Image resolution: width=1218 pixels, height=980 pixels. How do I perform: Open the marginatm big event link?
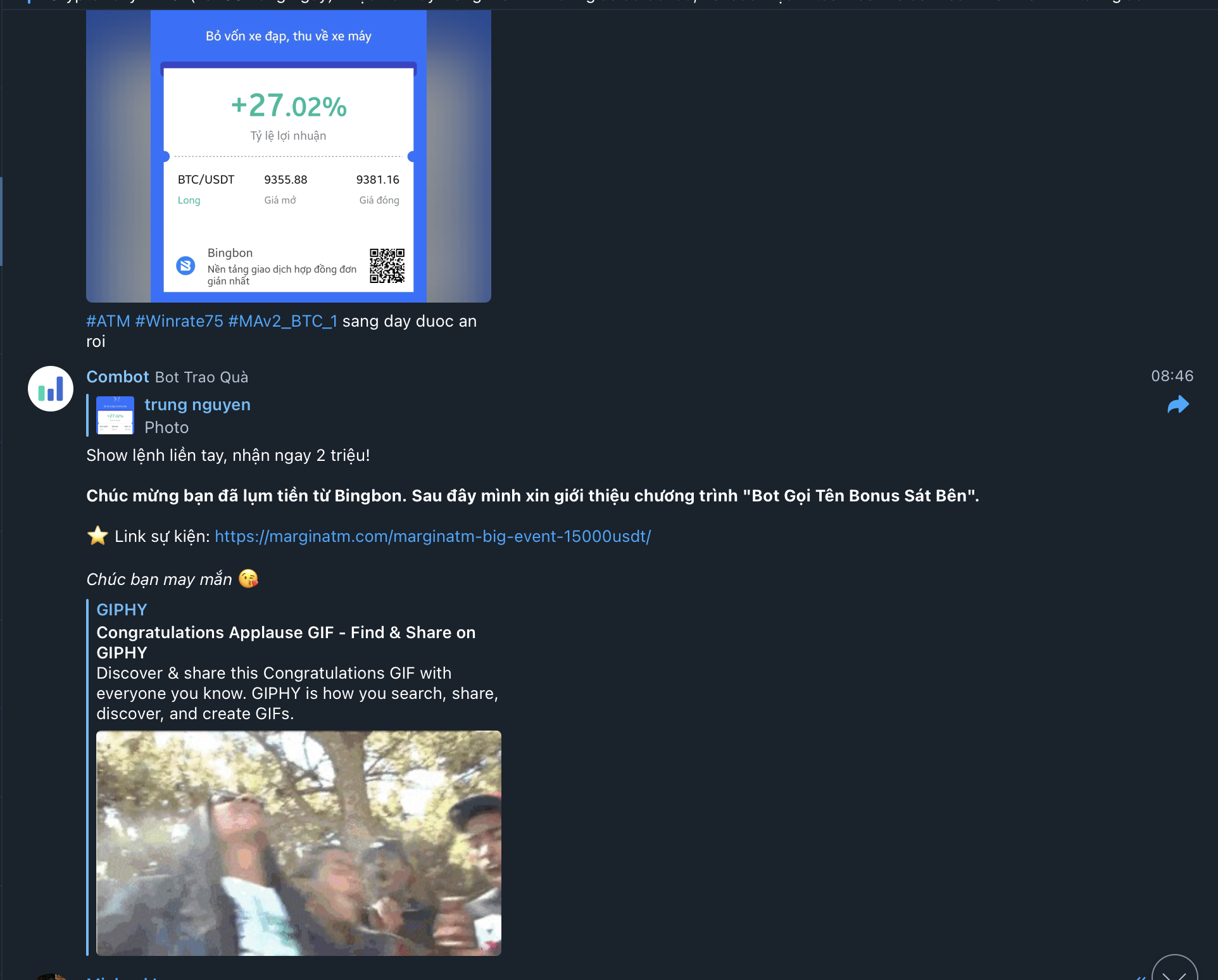pos(433,536)
